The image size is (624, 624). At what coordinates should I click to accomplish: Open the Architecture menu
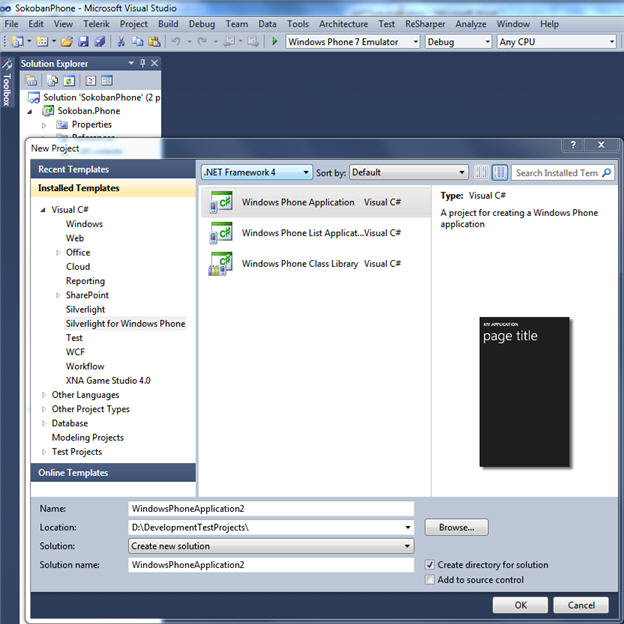pos(343,24)
